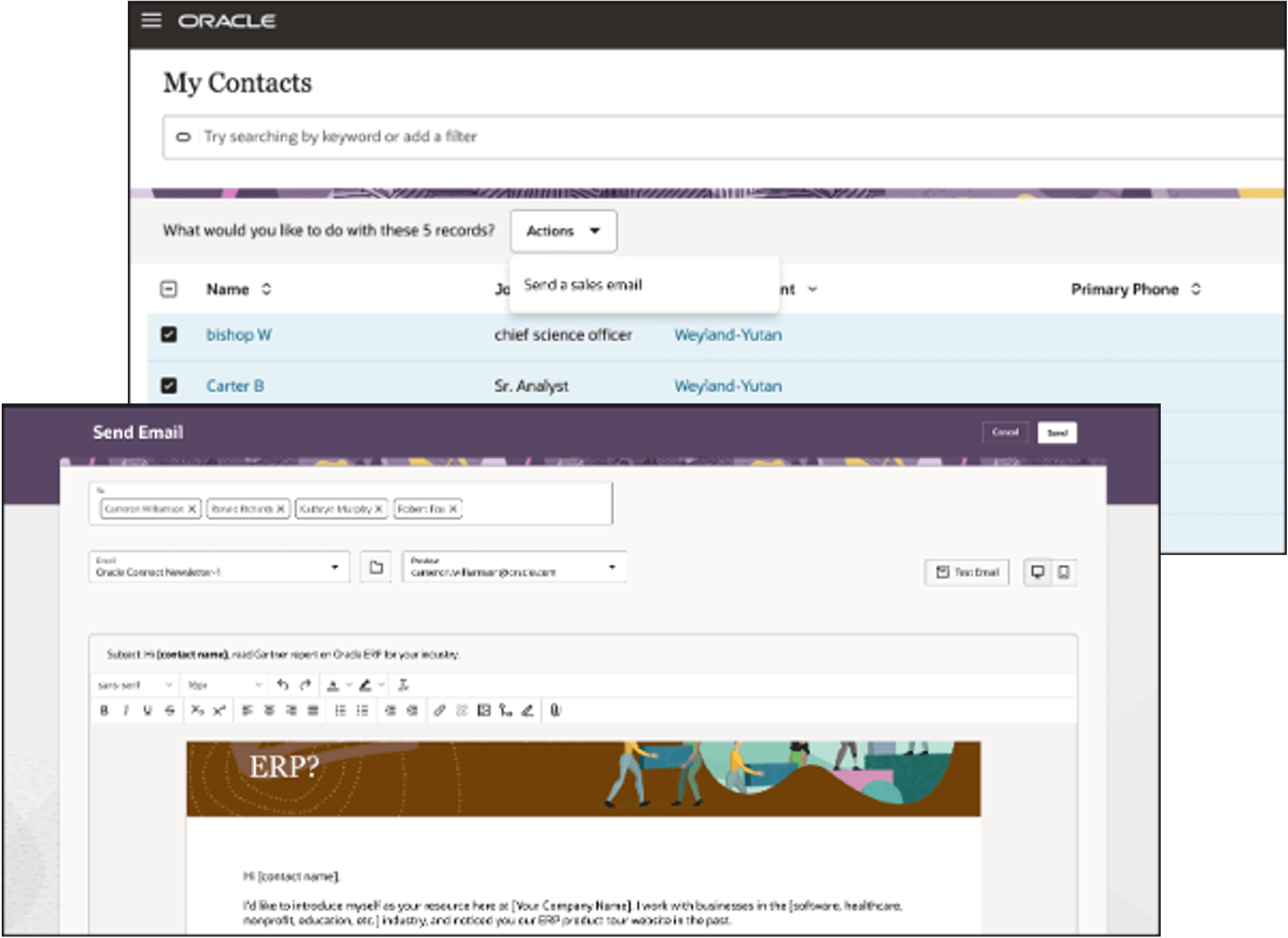Screen dimensions: 1288x938
Task: Toggle the select-all header checkbox
Action: point(169,289)
